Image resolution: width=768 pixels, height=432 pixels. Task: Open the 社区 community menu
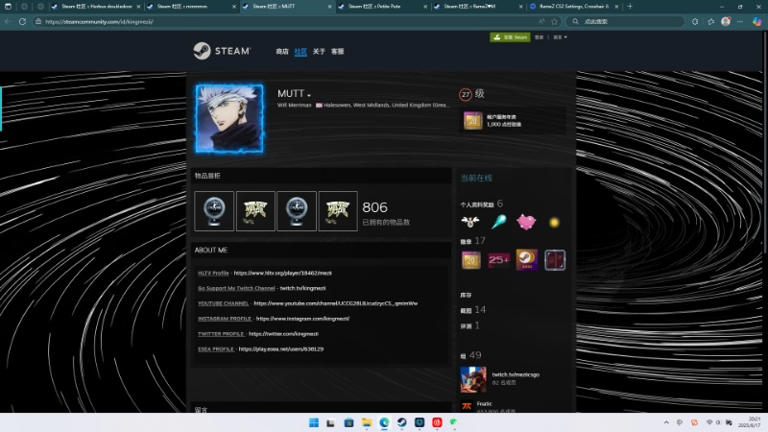(300, 51)
